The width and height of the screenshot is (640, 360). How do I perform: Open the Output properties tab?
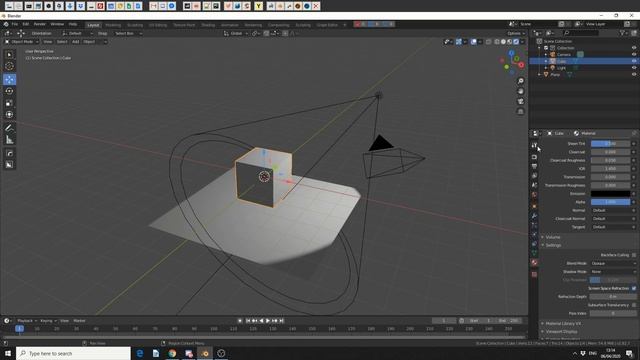click(534, 166)
